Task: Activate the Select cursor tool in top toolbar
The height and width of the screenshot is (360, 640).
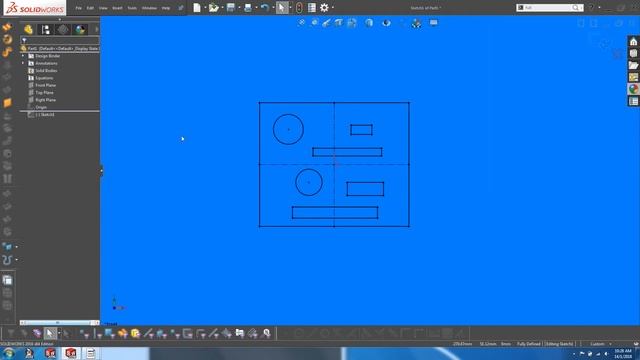Action: click(282, 7)
